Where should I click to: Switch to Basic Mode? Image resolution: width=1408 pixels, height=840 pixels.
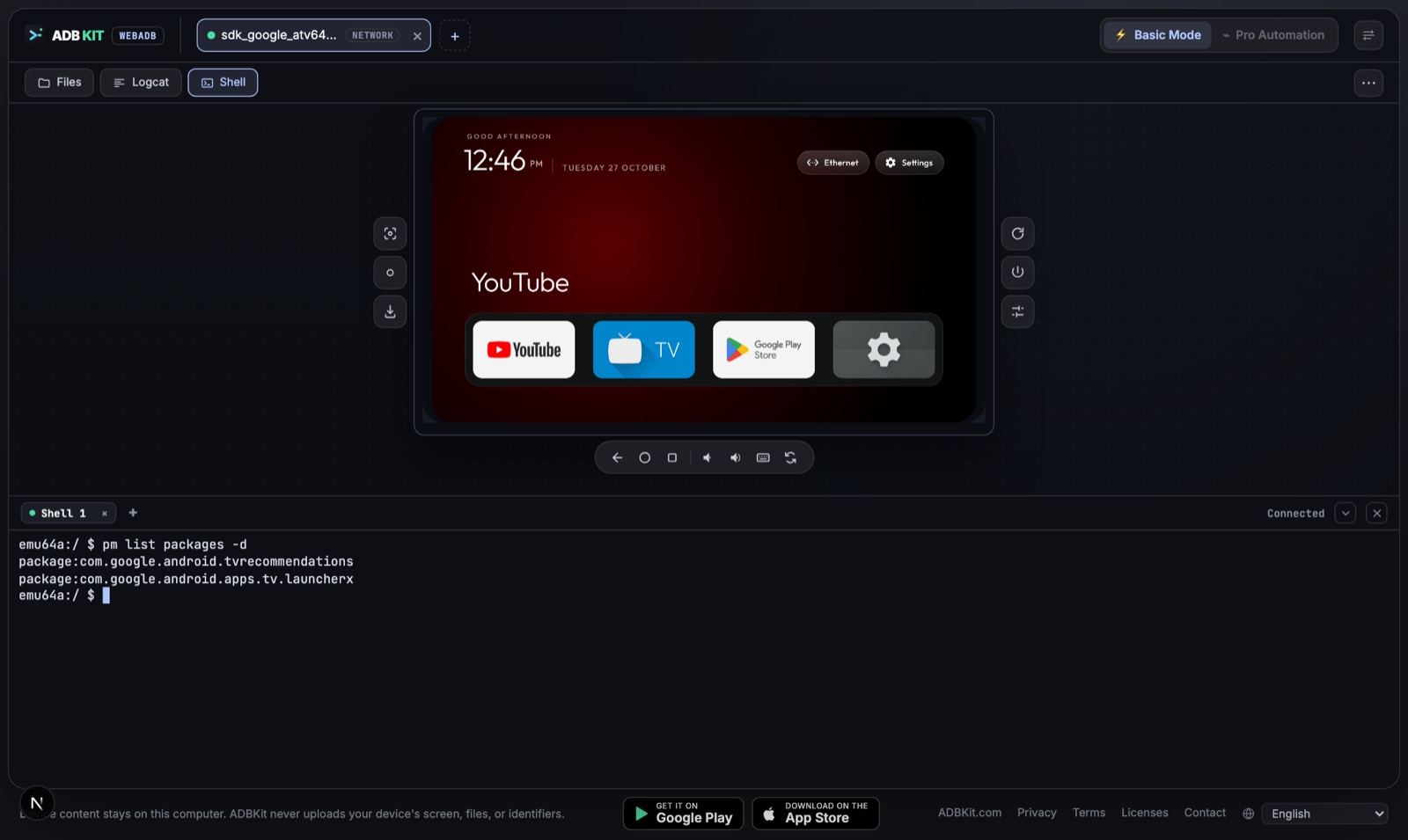coord(1158,35)
